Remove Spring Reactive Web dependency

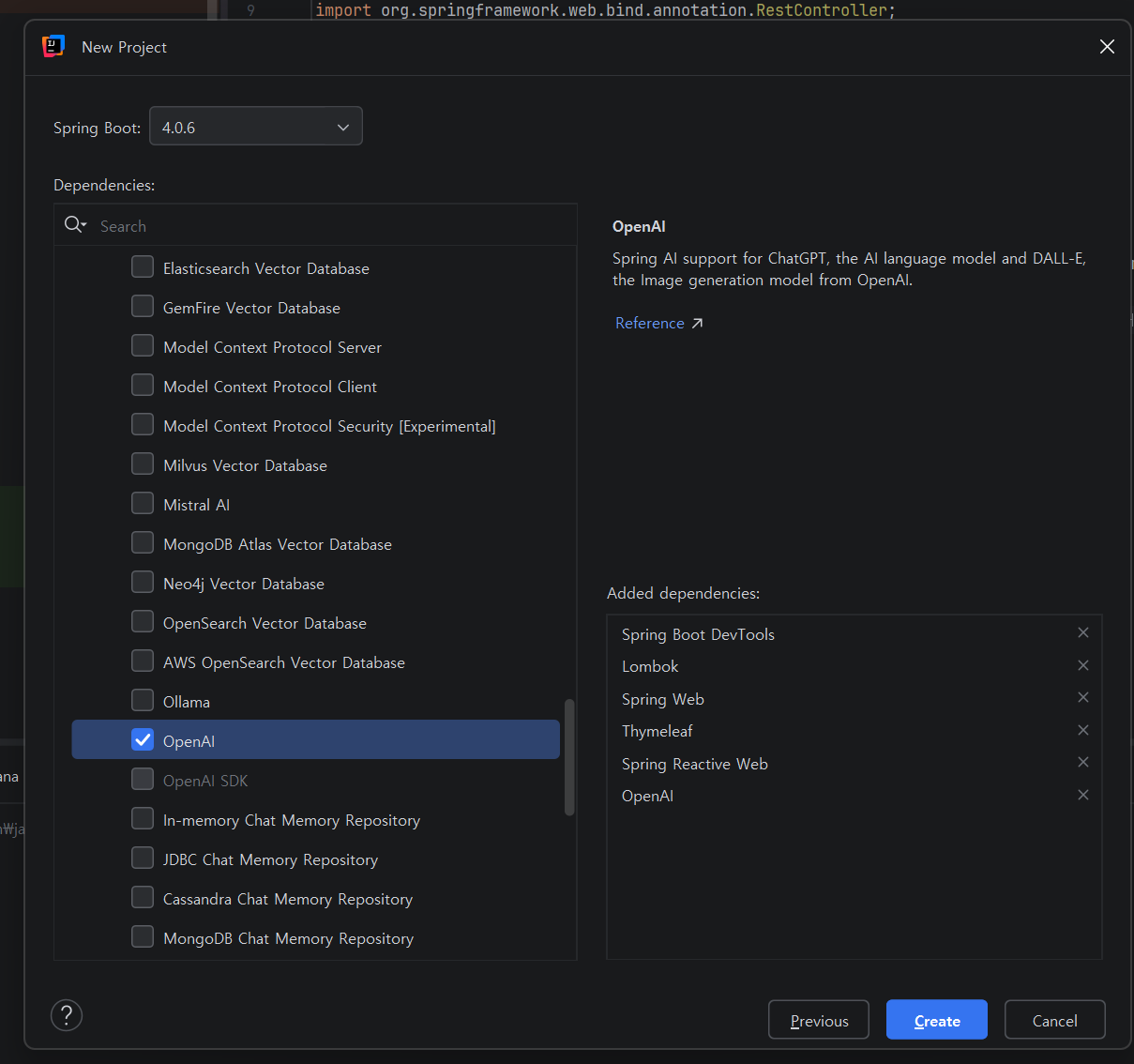tap(1083, 762)
